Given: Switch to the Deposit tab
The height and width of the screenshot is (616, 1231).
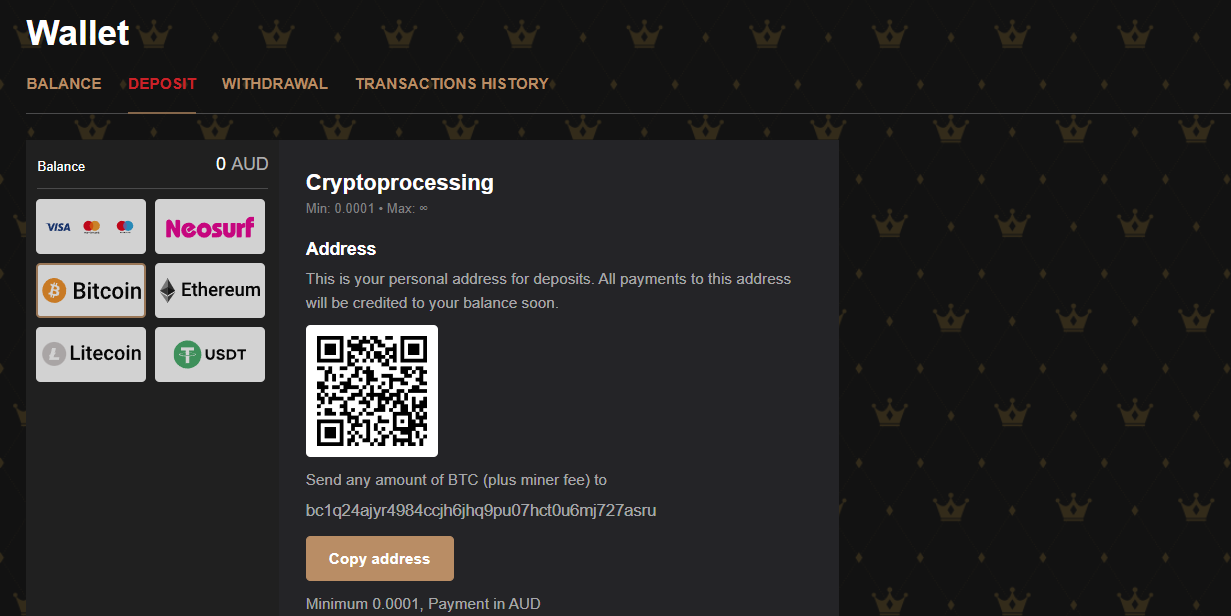Looking at the screenshot, I should pos(162,84).
